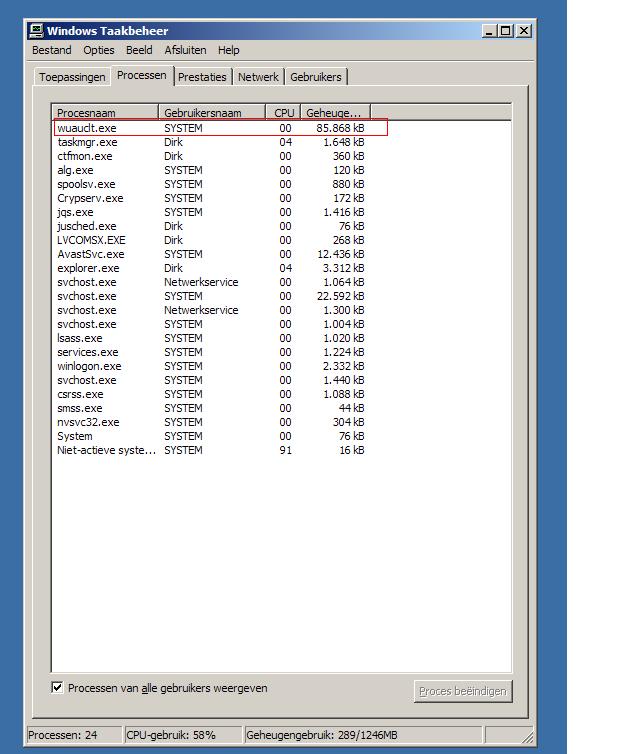Select the Processen tab

click(142, 75)
